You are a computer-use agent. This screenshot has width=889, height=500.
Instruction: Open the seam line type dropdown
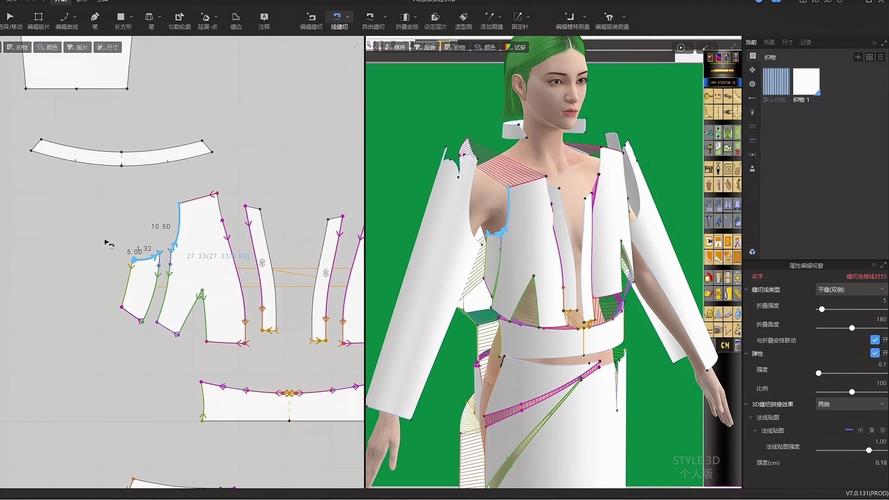[851, 289]
